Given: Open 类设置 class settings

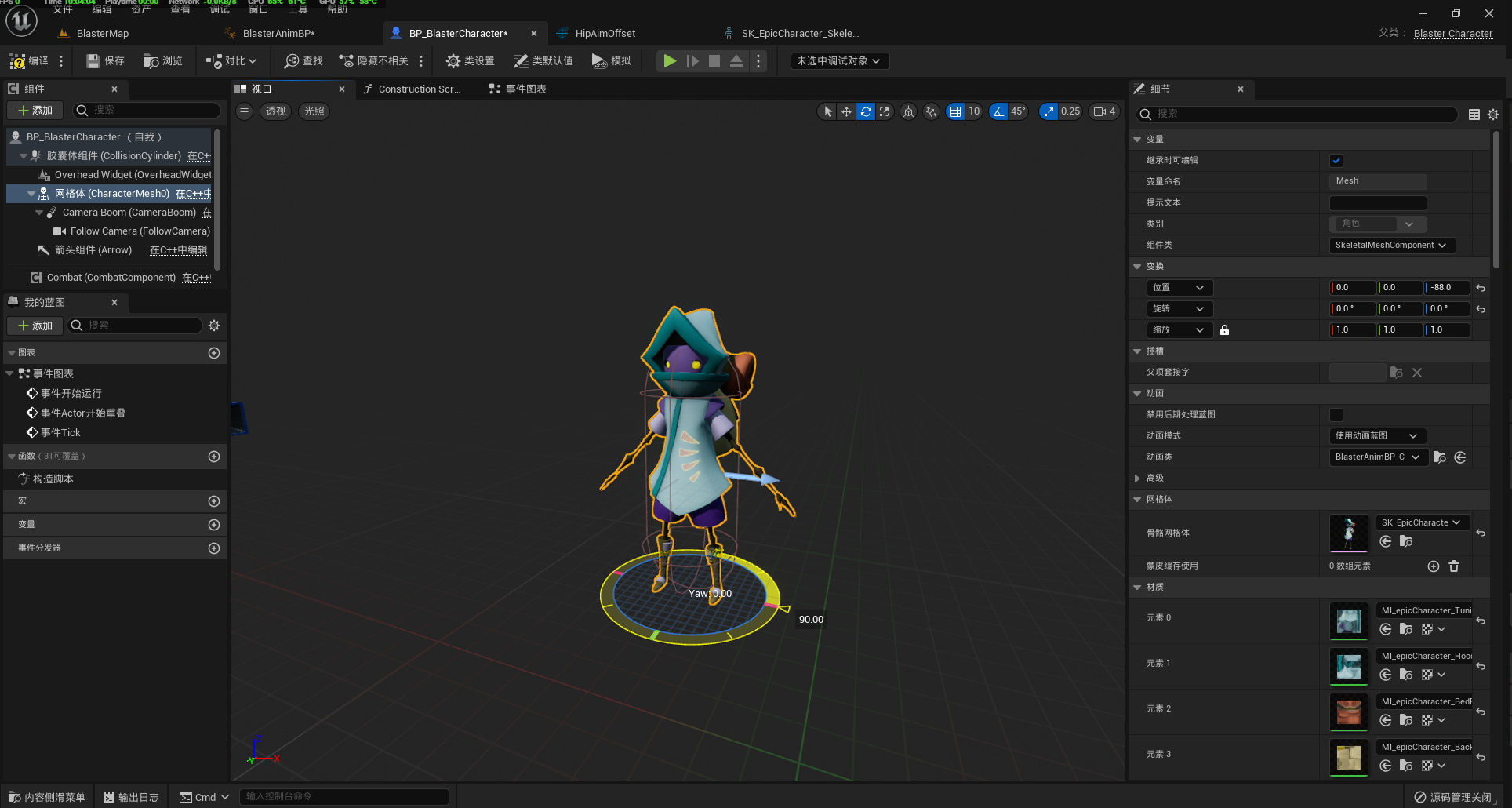Looking at the screenshot, I should click(471, 61).
